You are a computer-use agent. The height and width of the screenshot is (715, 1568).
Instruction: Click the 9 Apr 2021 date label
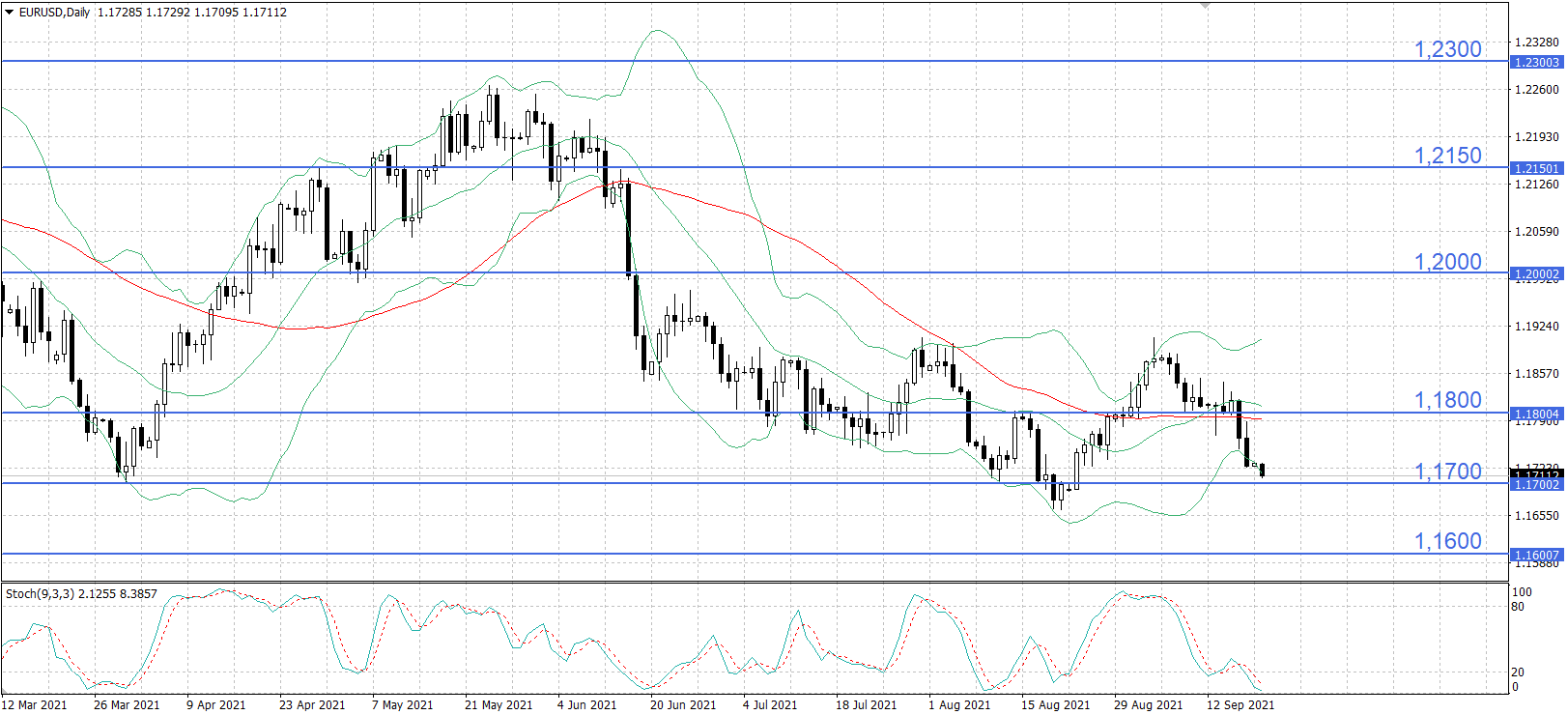pos(215,704)
